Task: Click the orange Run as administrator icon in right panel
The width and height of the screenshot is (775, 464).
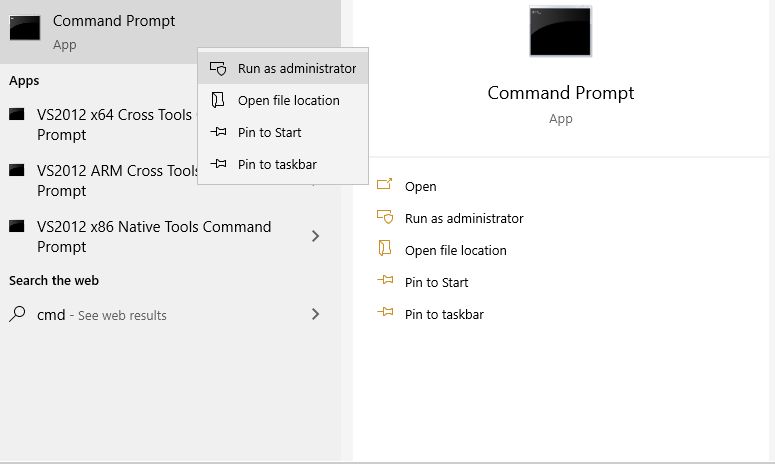Action: (385, 218)
